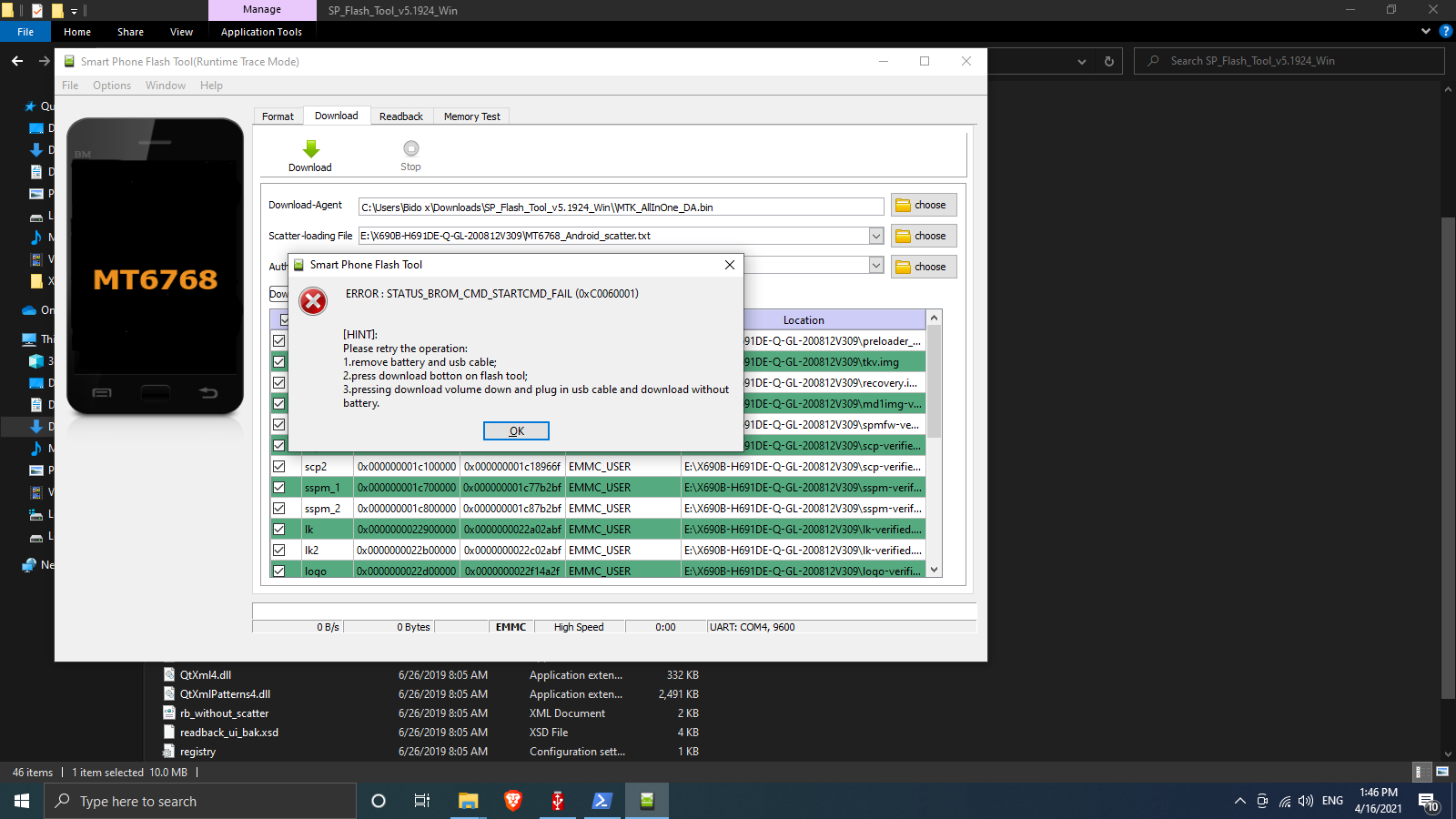The height and width of the screenshot is (819, 1456).
Task: Click the New folder quick access icon
Action: click(x=57, y=10)
